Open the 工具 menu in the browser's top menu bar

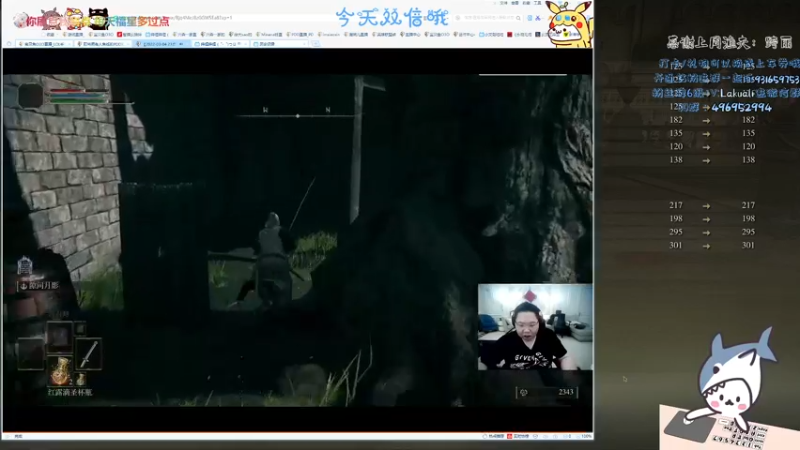(537, 3)
